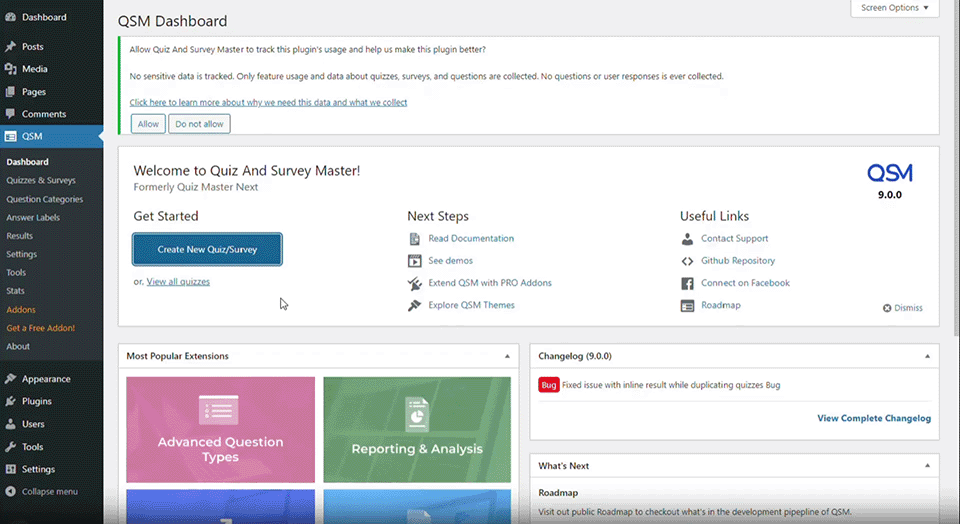Click the Comments menu label

(43, 114)
